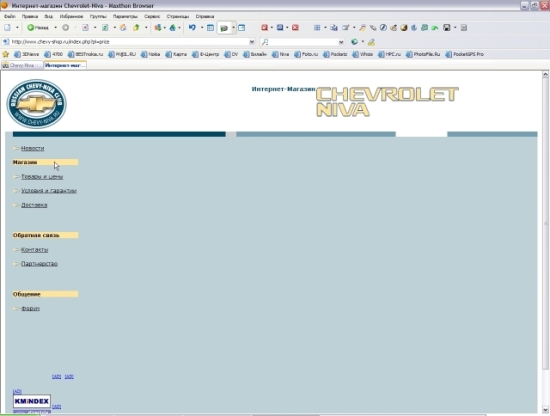This screenshot has height=416, width=550.
Task: Open the Форум link under Общение
Action: coord(30,308)
